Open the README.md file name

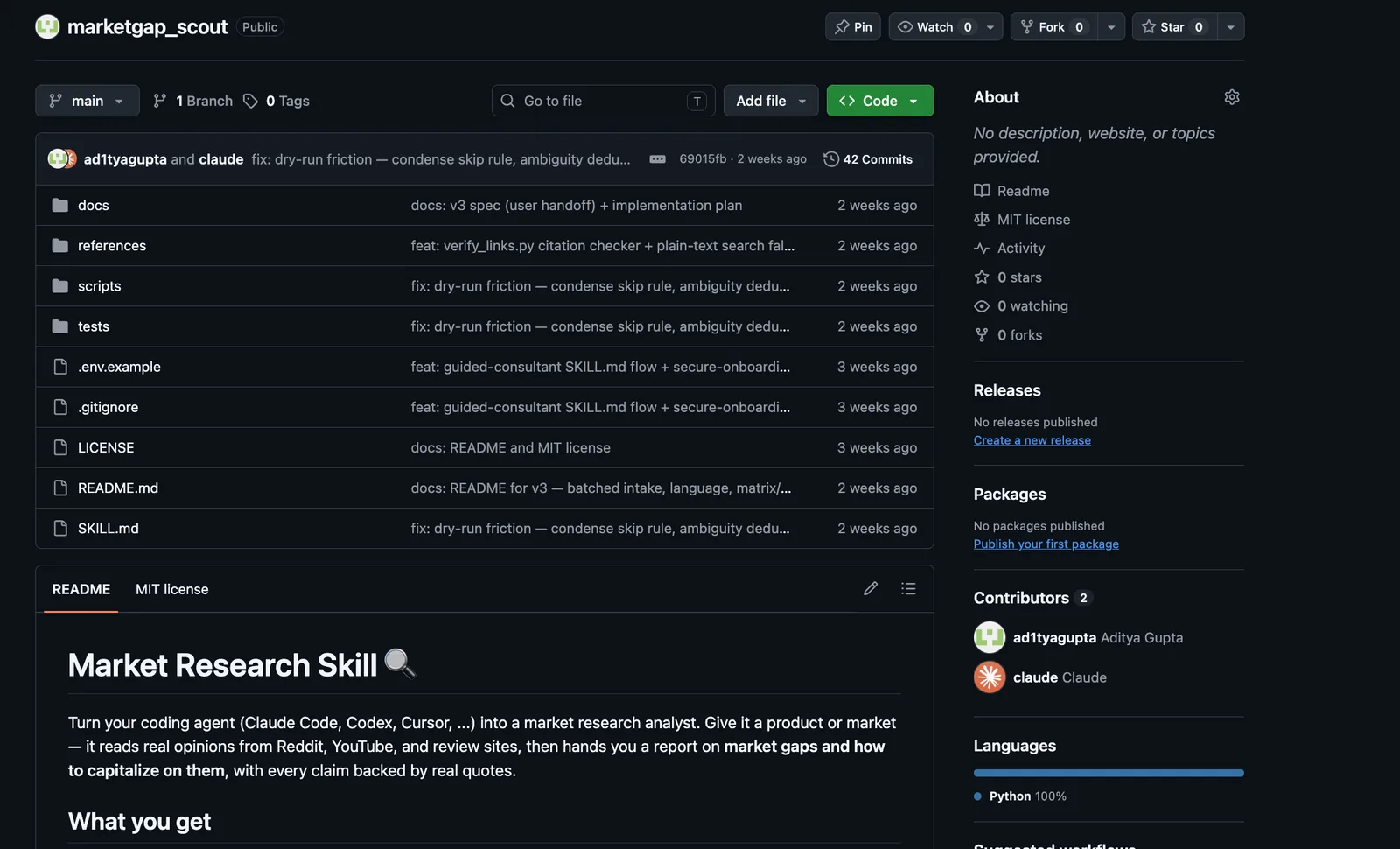pyautogui.click(x=118, y=488)
